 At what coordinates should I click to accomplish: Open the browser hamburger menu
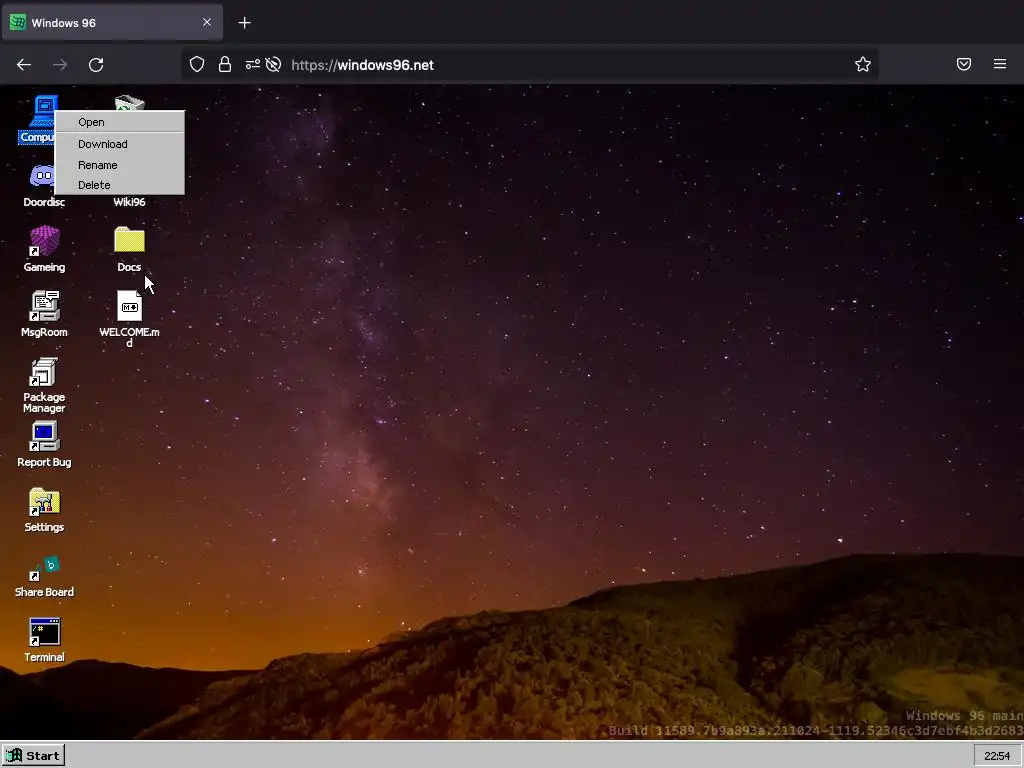(1000, 64)
